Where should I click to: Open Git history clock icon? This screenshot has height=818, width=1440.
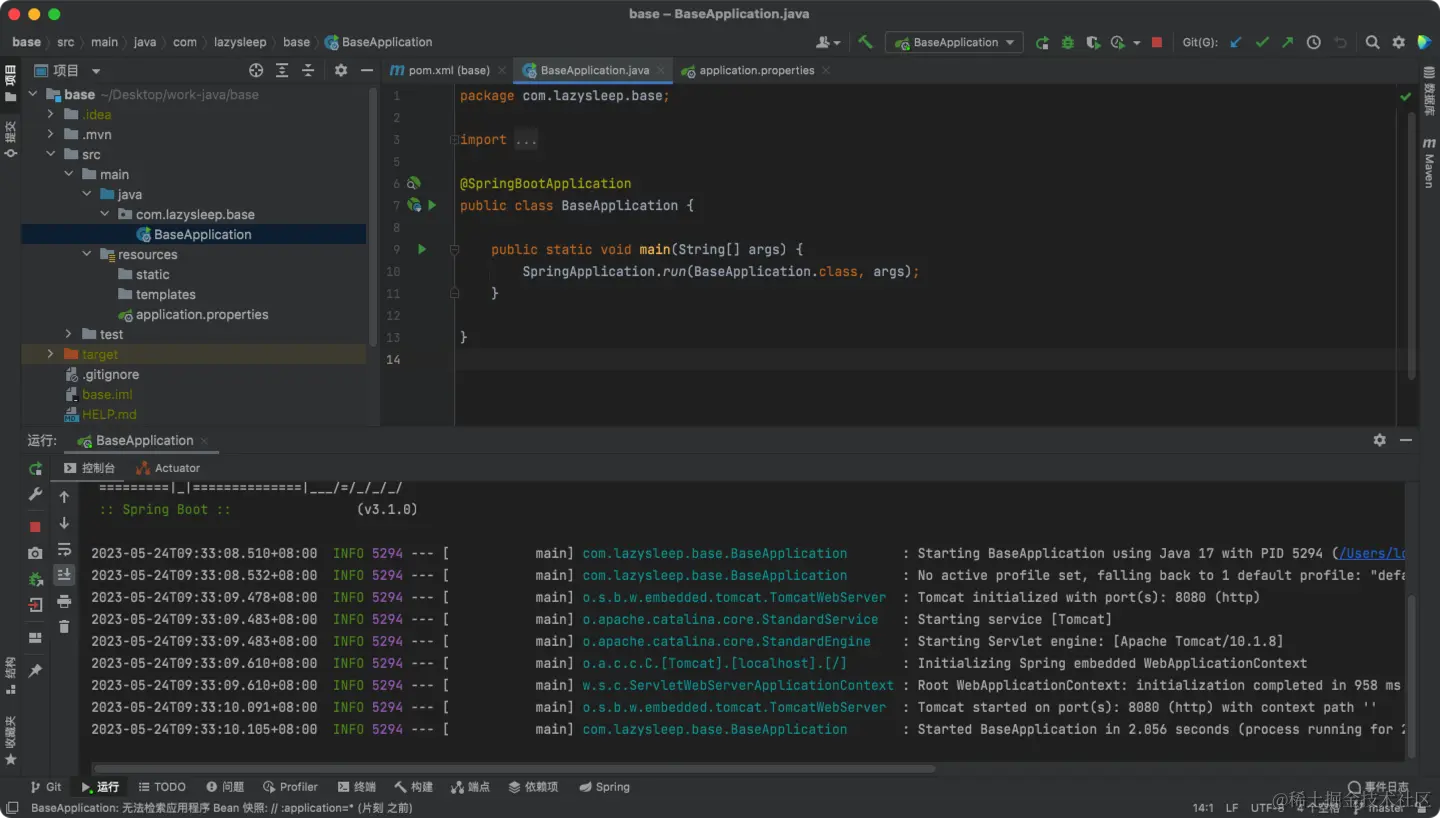point(1314,43)
